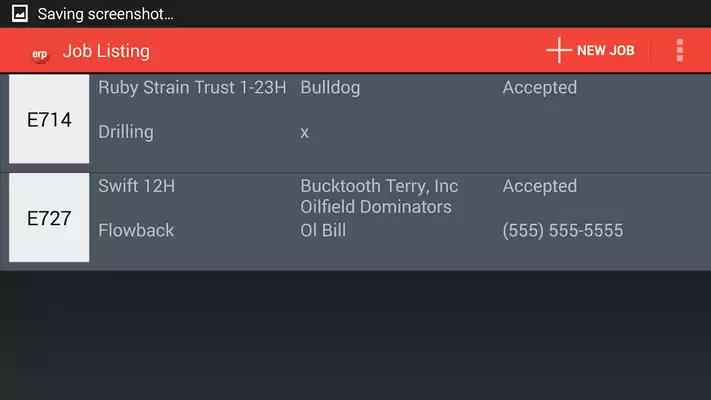
Task: Tap the Saving screenshot notification text
Action: pos(106,14)
